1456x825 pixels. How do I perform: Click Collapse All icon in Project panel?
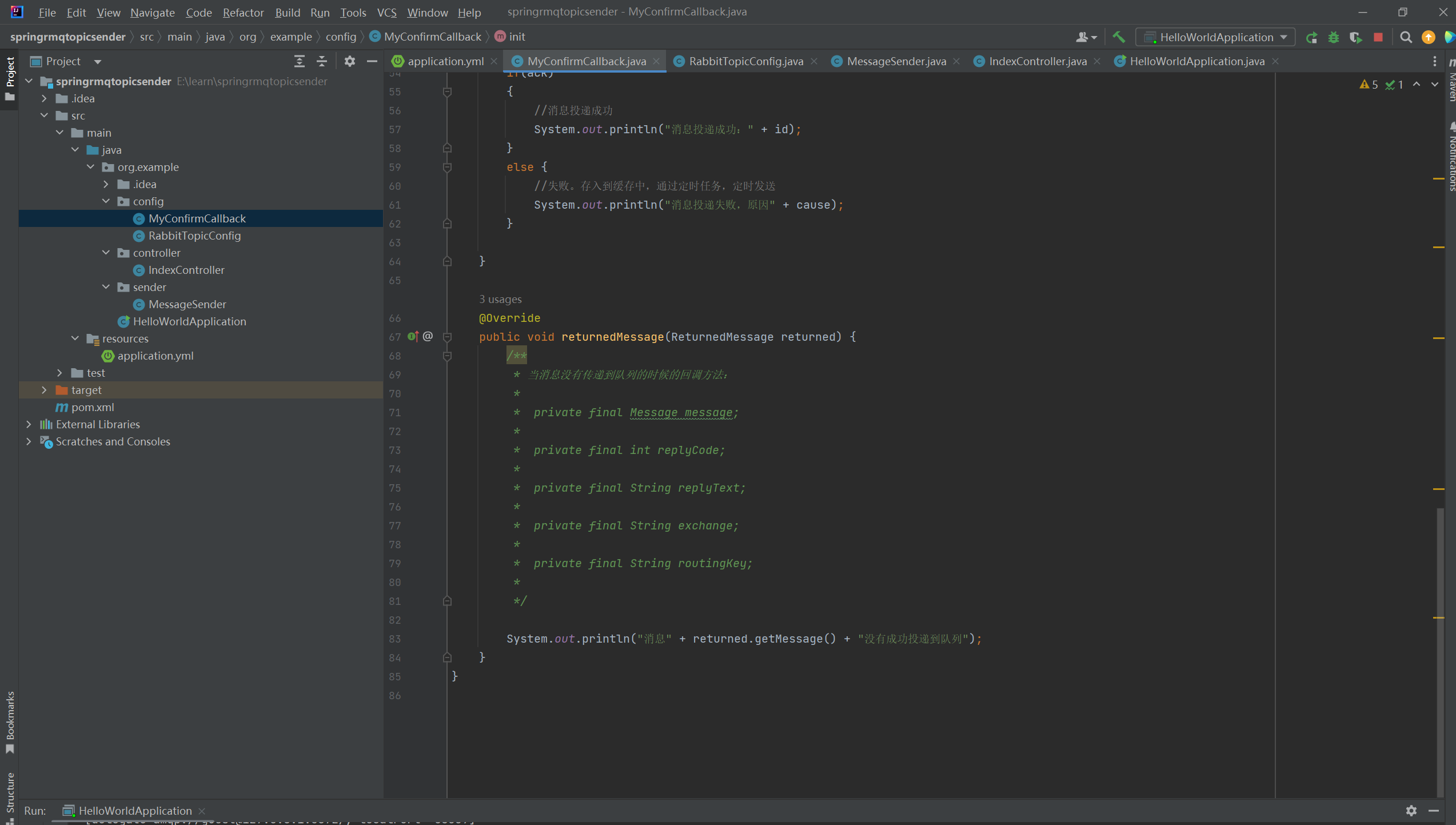click(x=322, y=61)
